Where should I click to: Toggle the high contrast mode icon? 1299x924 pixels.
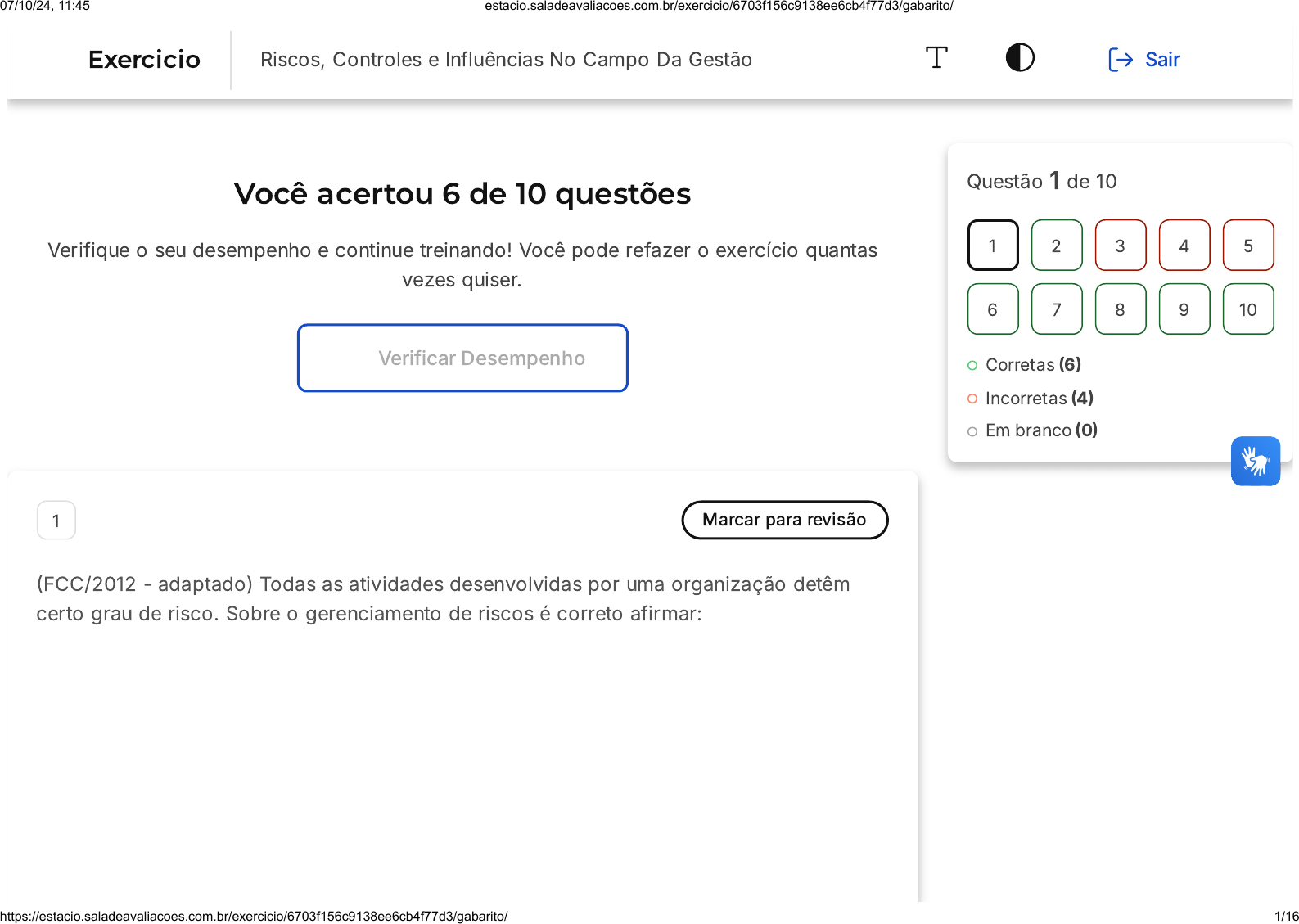[x=1020, y=58]
